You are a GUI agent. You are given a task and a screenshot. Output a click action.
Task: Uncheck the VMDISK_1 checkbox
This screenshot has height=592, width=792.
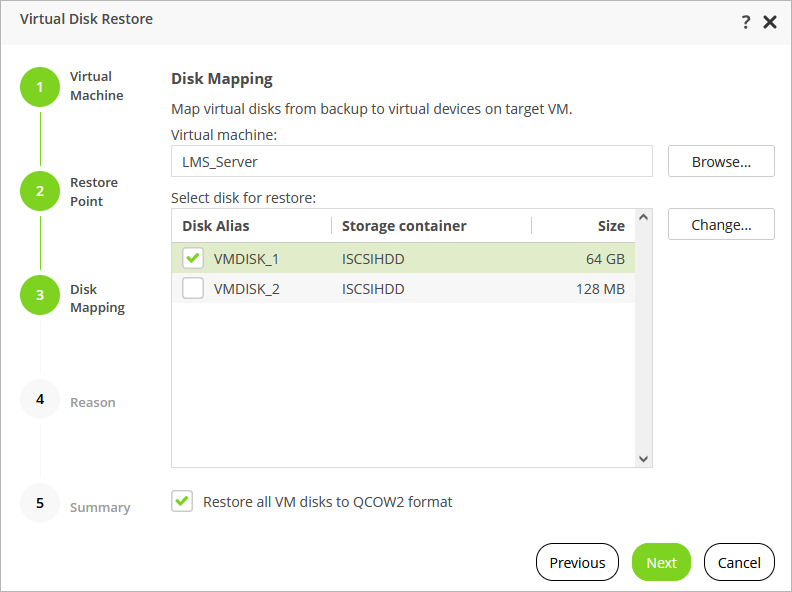coord(193,259)
